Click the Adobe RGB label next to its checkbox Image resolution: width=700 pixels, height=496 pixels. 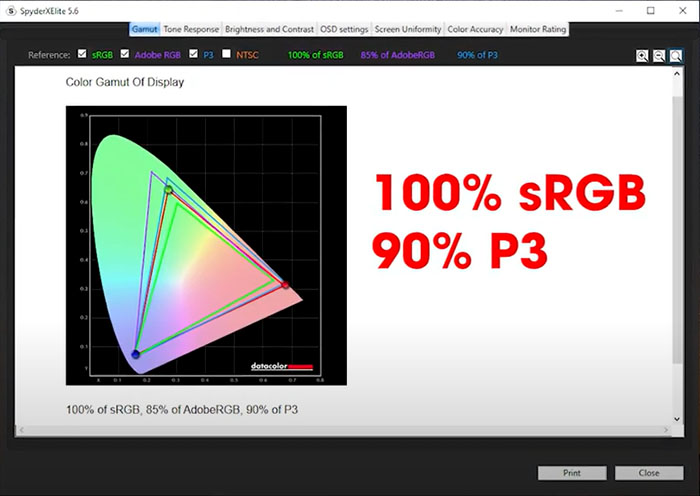tap(158, 55)
